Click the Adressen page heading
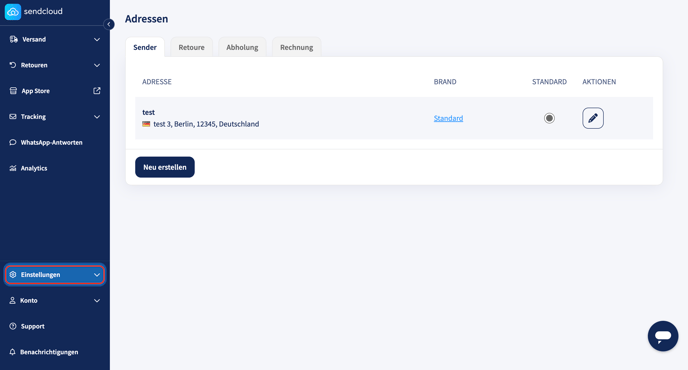The image size is (688, 370). [x=147, y=19]
